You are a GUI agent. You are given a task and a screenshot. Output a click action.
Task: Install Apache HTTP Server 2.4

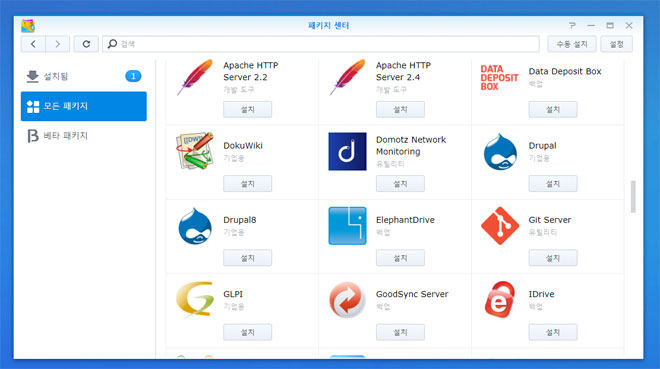pyautogui.click(x=400, y=109)
